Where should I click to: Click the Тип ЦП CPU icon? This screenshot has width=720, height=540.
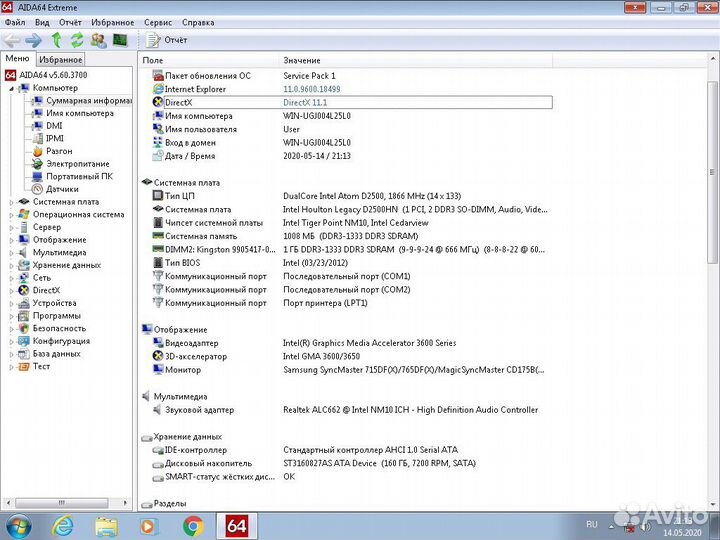158,196
